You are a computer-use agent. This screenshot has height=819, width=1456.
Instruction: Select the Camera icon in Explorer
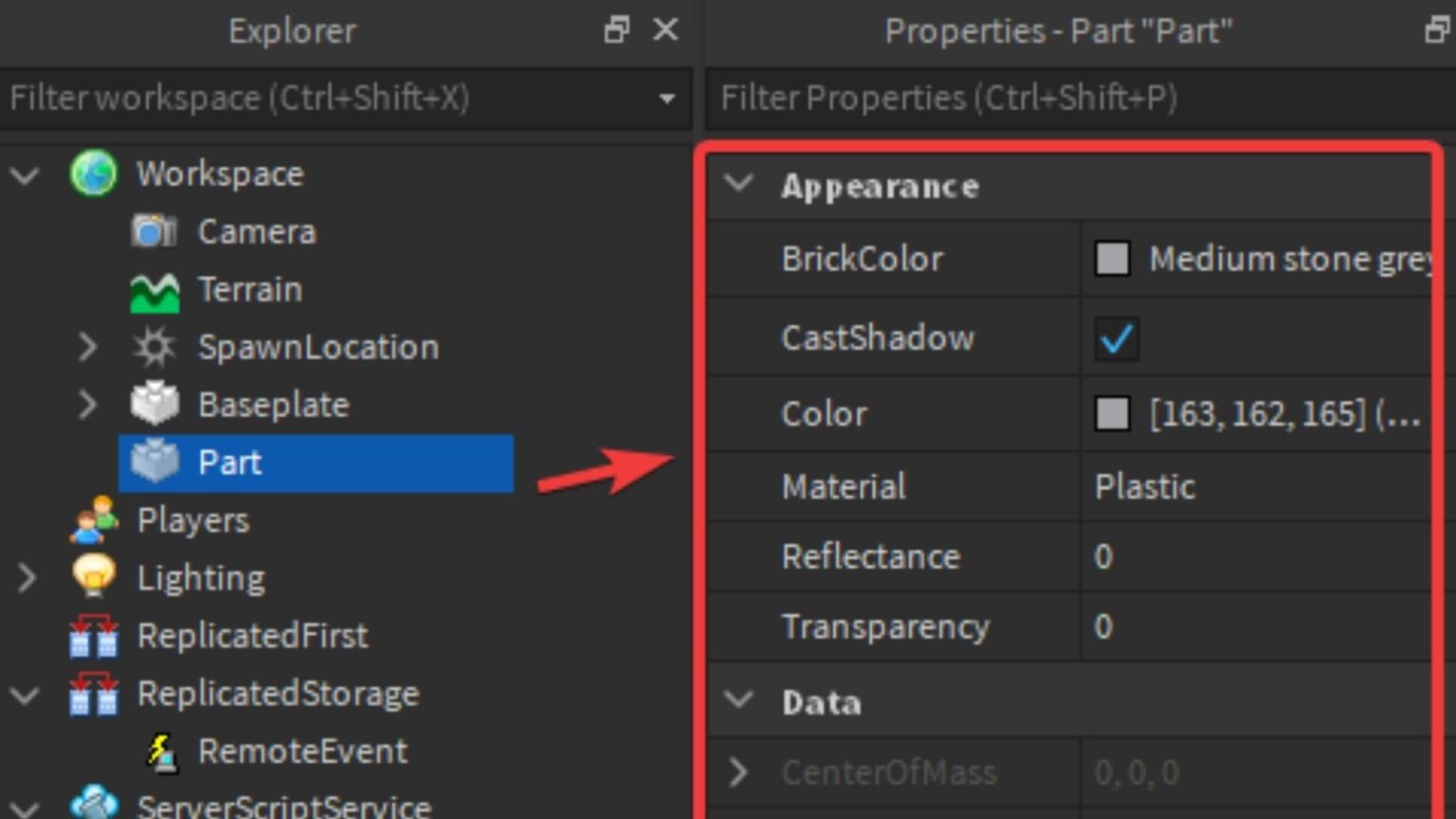pyautogui.click(x=155, y=231)
